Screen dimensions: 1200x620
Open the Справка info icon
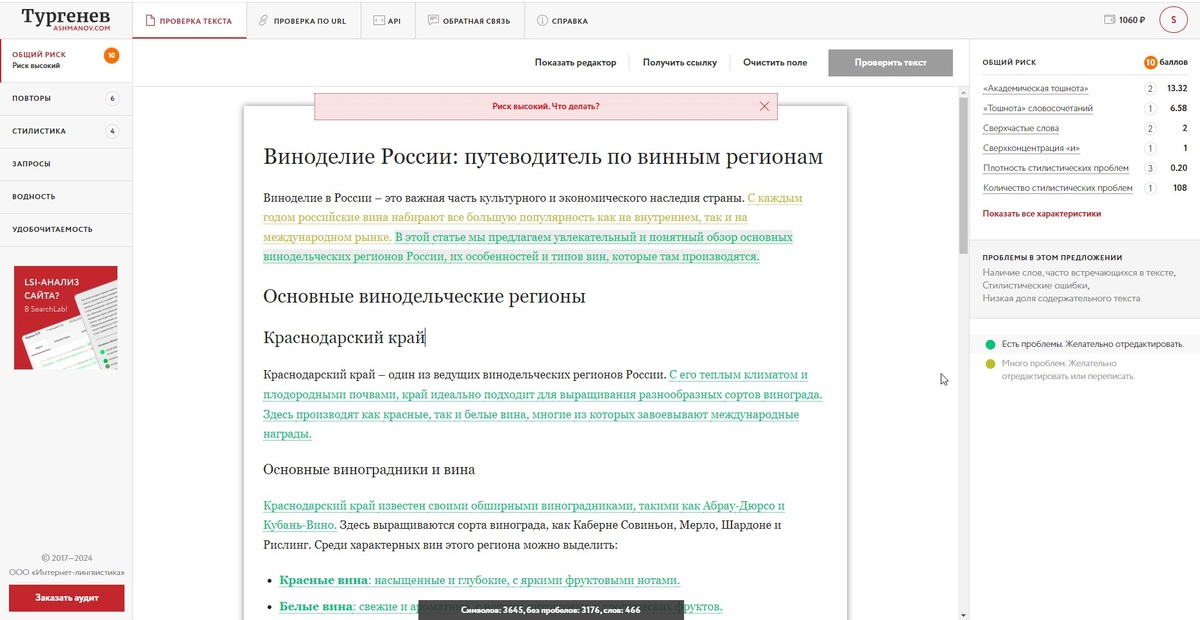(540, 19)
